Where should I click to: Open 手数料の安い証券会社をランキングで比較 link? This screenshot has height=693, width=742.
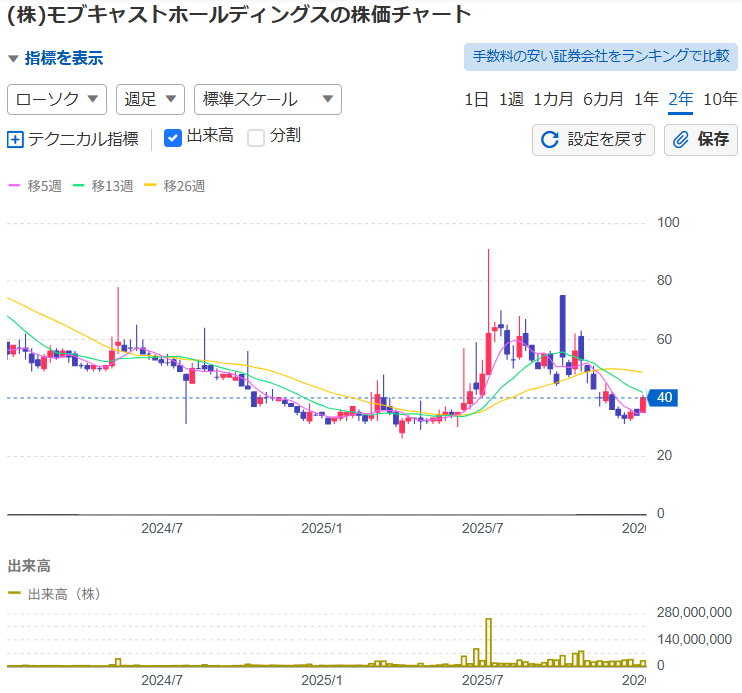pos(600,56)
